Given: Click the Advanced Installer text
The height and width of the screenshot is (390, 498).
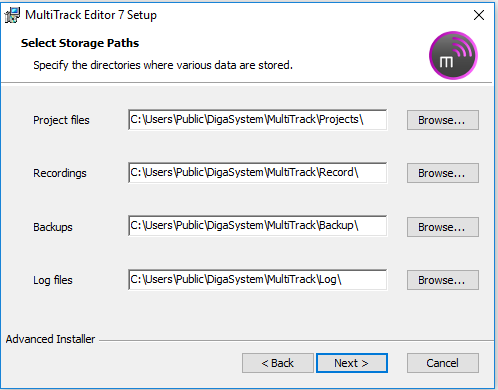Looking at the screenshot, I should 50,339.
